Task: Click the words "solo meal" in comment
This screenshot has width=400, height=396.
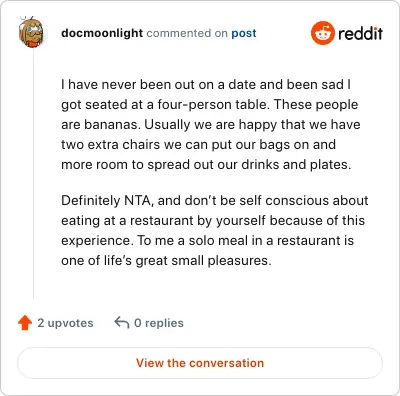Action: point(218,240)
